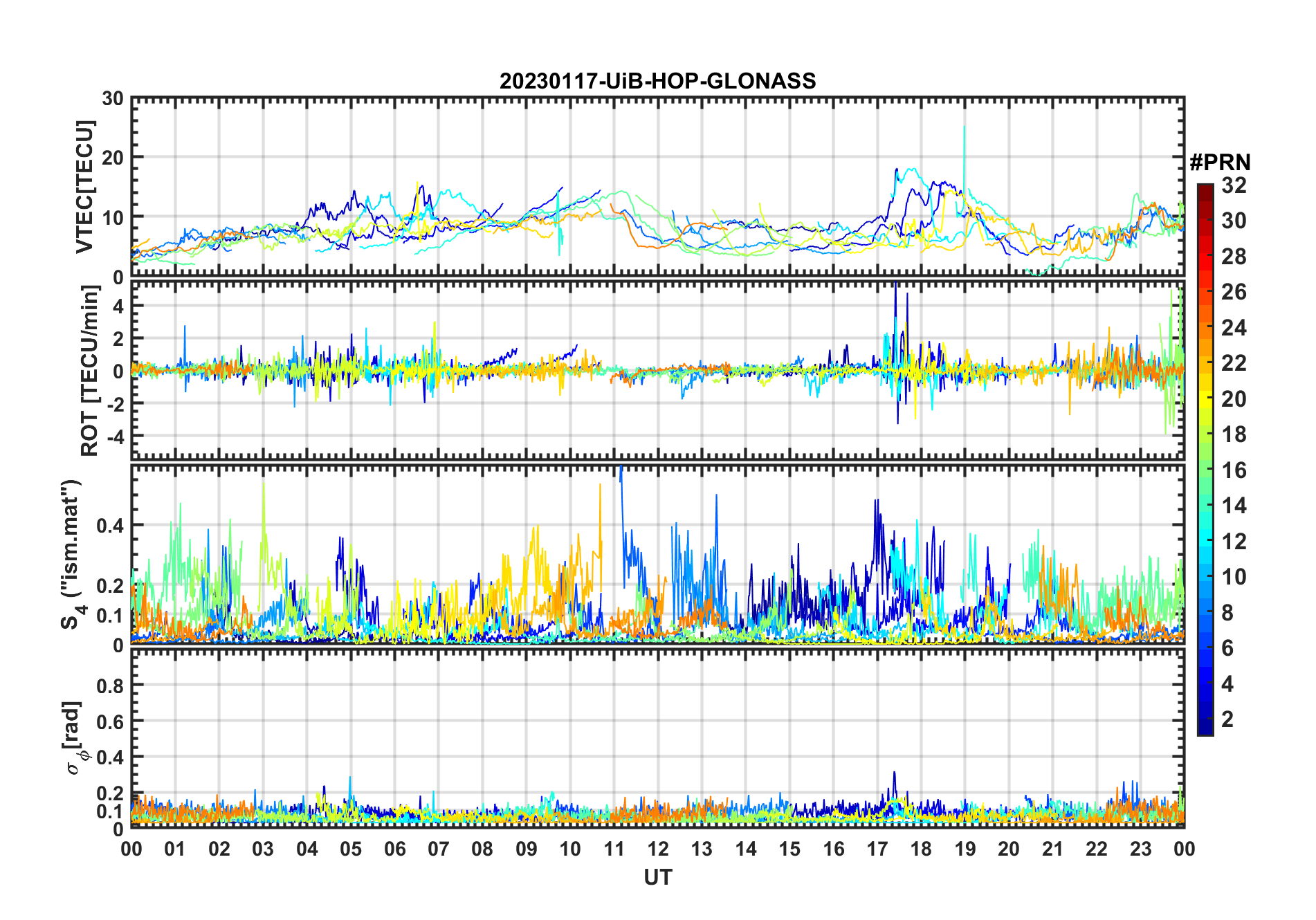1316x920 pixels.
Task: Click the 28 tick label on PRN colorbar
Action: click(1234, 256)
